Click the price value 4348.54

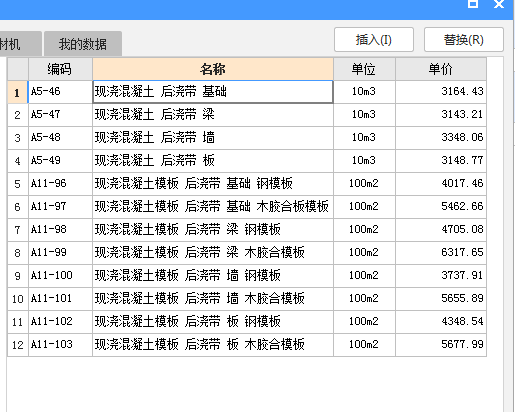click(x=462, y=321)
